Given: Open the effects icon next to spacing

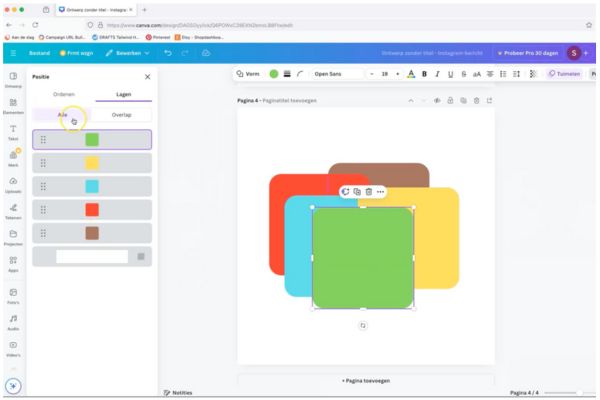Looking at the screenshot, I should click(x=533, y=74).
